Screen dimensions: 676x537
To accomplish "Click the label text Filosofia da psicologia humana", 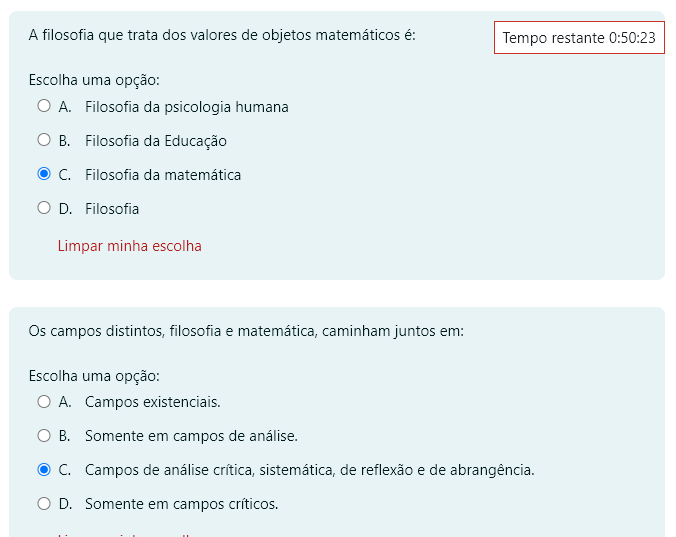I will click(187, 107).
